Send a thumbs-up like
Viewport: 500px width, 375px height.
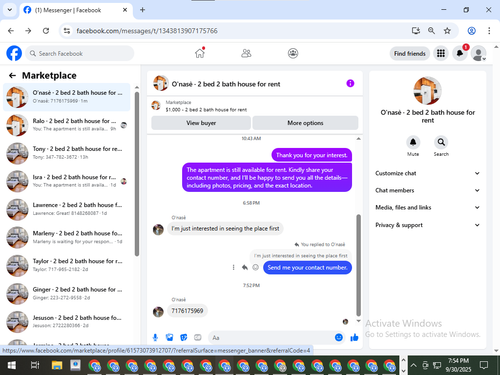click(354, 338)
